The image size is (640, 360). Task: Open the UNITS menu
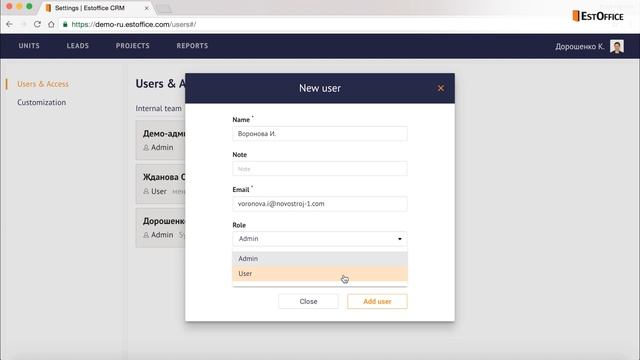pos(29,46)
